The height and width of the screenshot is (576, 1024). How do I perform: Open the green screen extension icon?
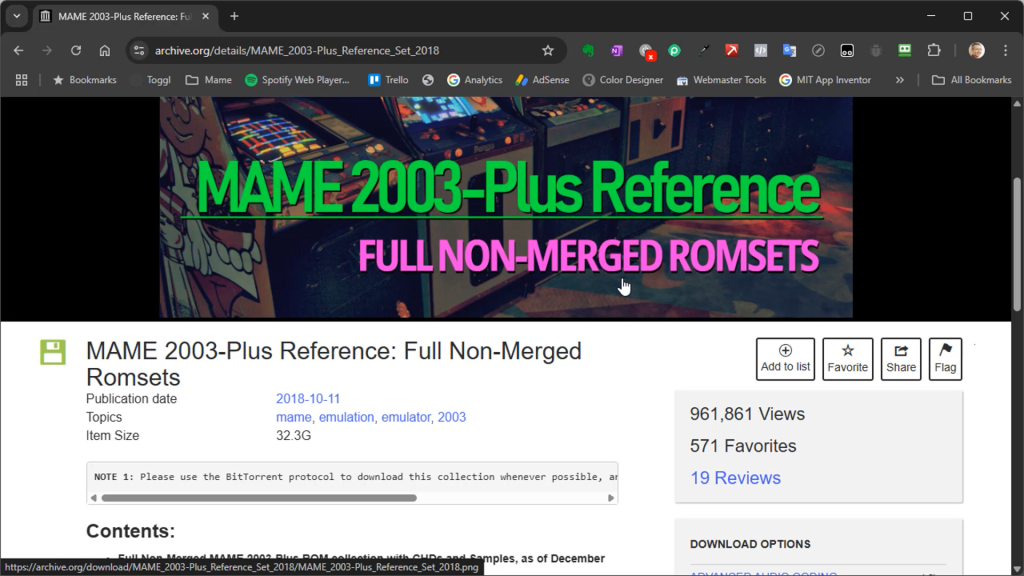pyautogui.click(x=904, y=50)
